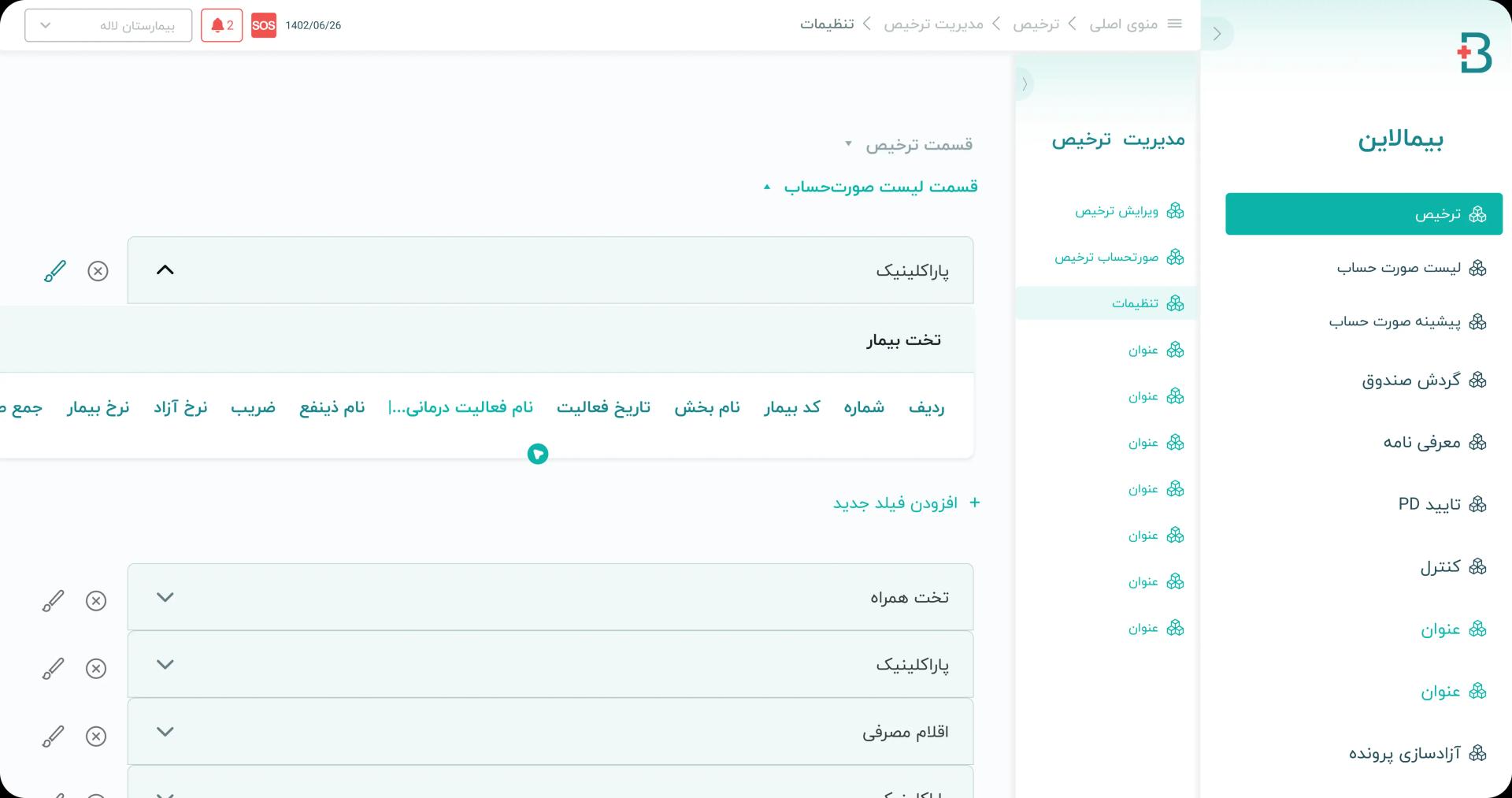This screenshot has width=1512, height=798.
Task: Edit the اقلام مصرفی row with brush icon
Action: [x=53, y=737]
